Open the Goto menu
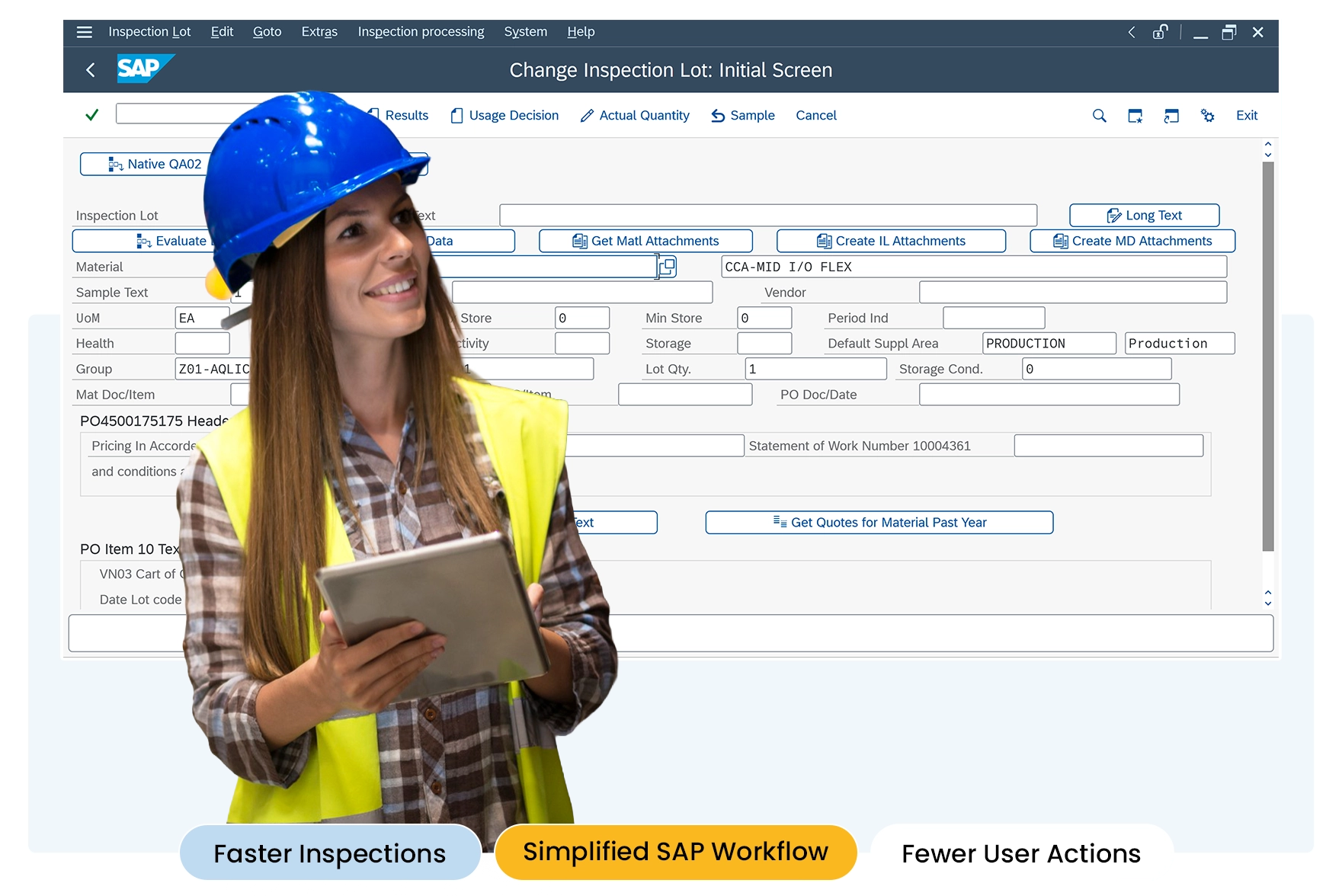 coord(267,32)
